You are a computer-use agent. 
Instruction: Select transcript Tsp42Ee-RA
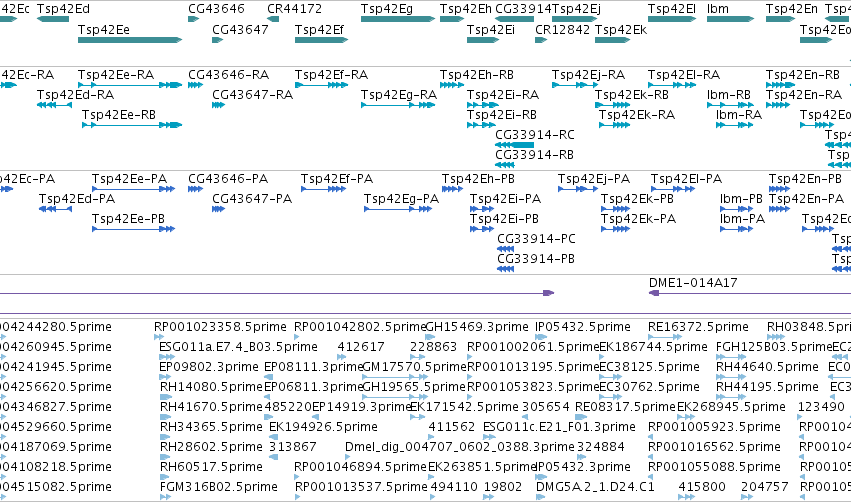tap(116, 75)
